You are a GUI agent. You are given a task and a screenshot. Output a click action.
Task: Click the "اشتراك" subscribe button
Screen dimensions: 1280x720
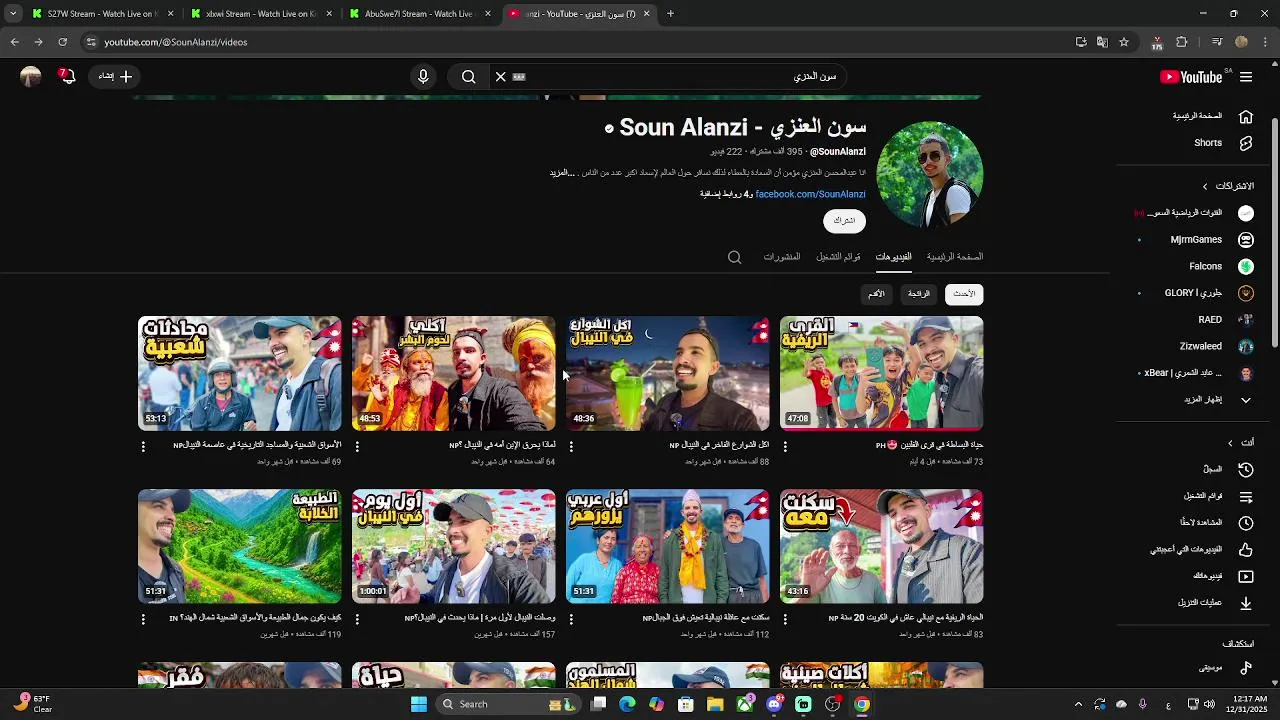coord(844,221)
